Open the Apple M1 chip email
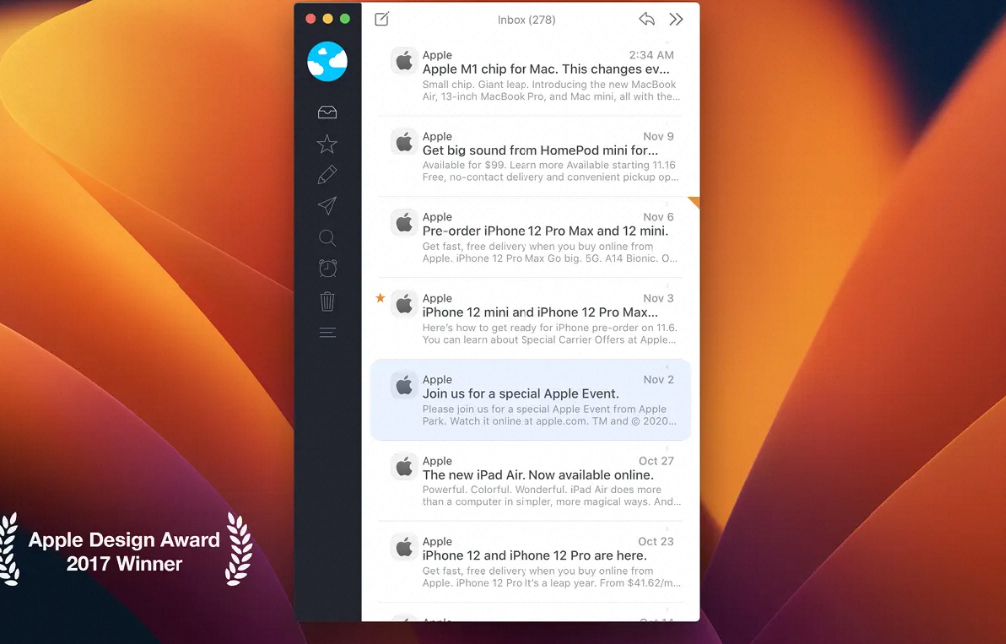 click(531, 75)
